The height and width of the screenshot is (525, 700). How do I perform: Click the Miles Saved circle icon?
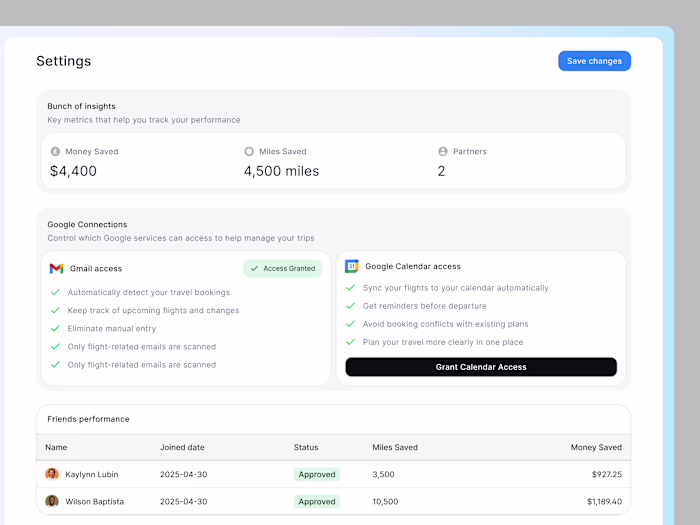click(249, 151)
